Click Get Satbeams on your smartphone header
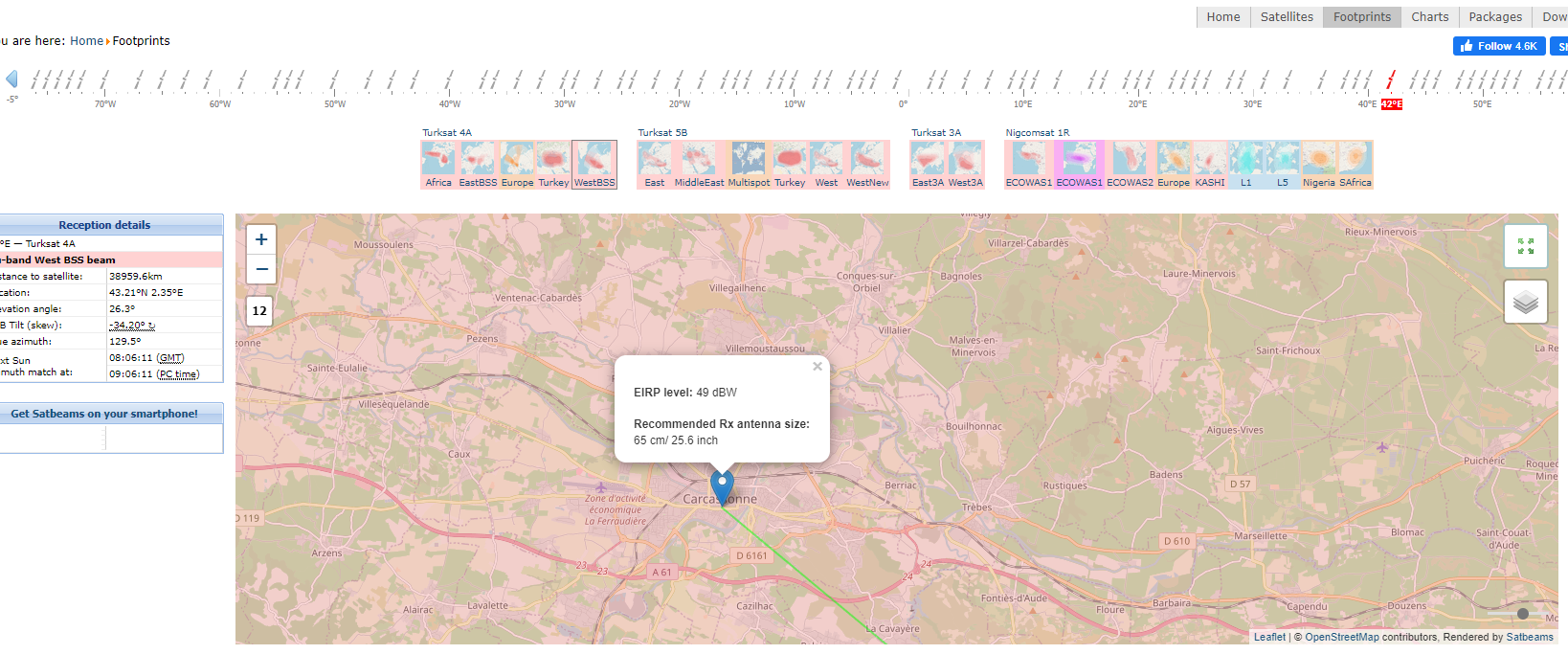 coord(104,414)
